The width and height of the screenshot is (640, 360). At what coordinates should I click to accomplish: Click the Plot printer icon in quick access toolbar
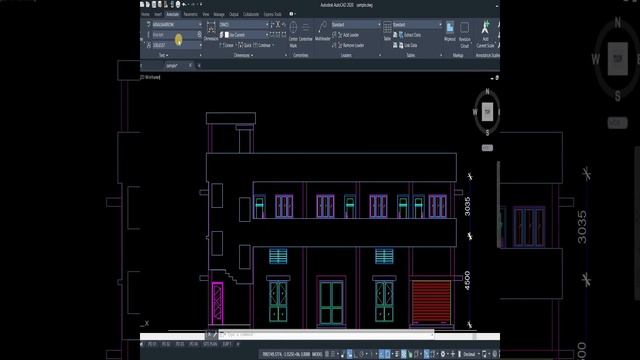[178, 4]
